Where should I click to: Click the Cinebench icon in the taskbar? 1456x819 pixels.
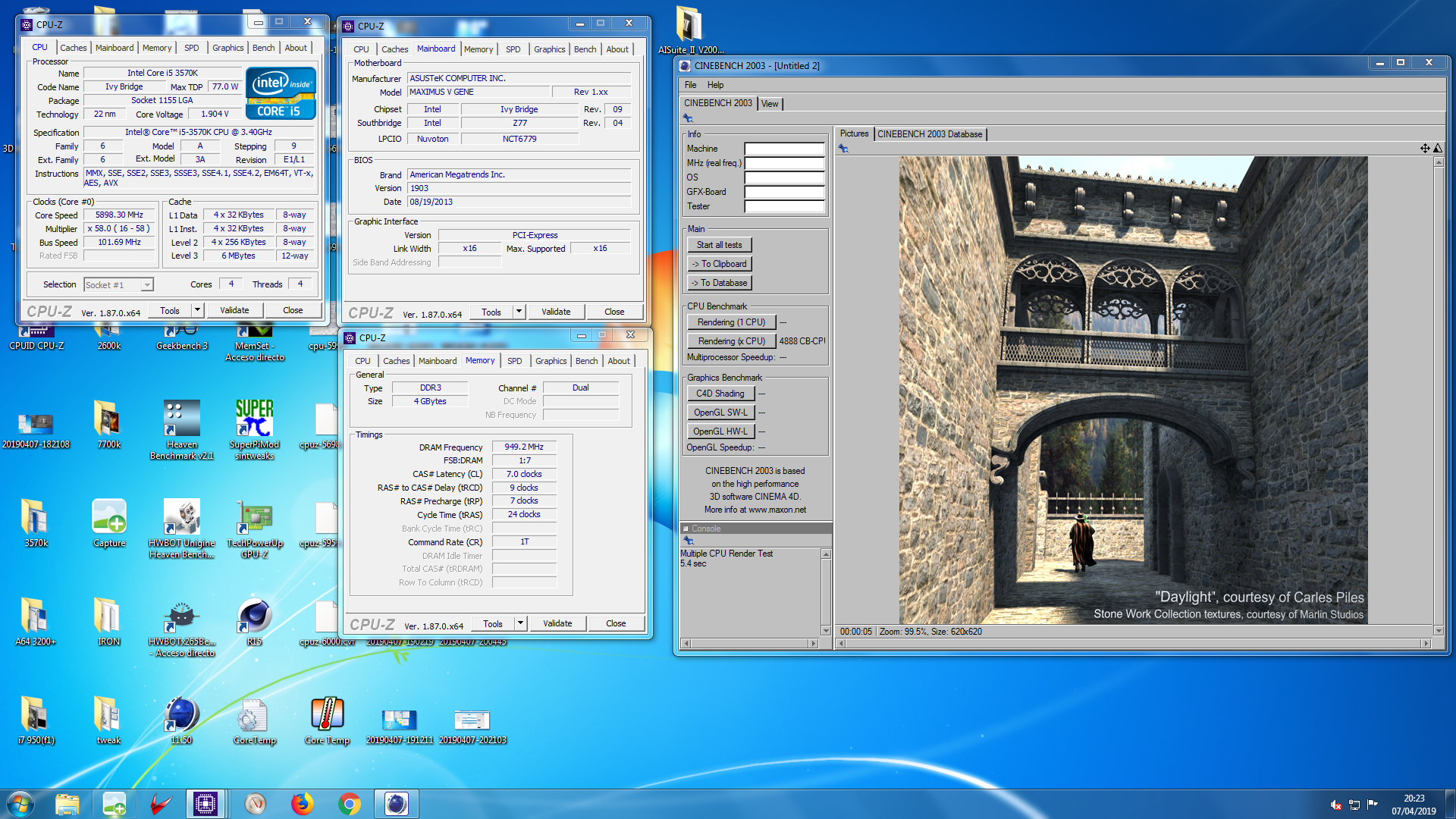tap(397, 804)
